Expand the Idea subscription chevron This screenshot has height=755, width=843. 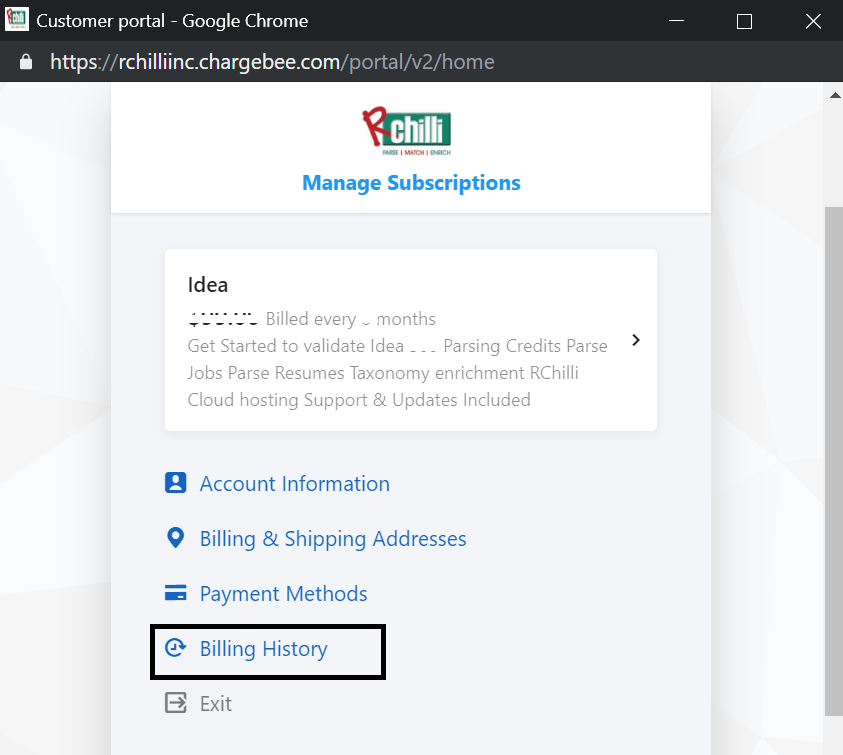635,340
